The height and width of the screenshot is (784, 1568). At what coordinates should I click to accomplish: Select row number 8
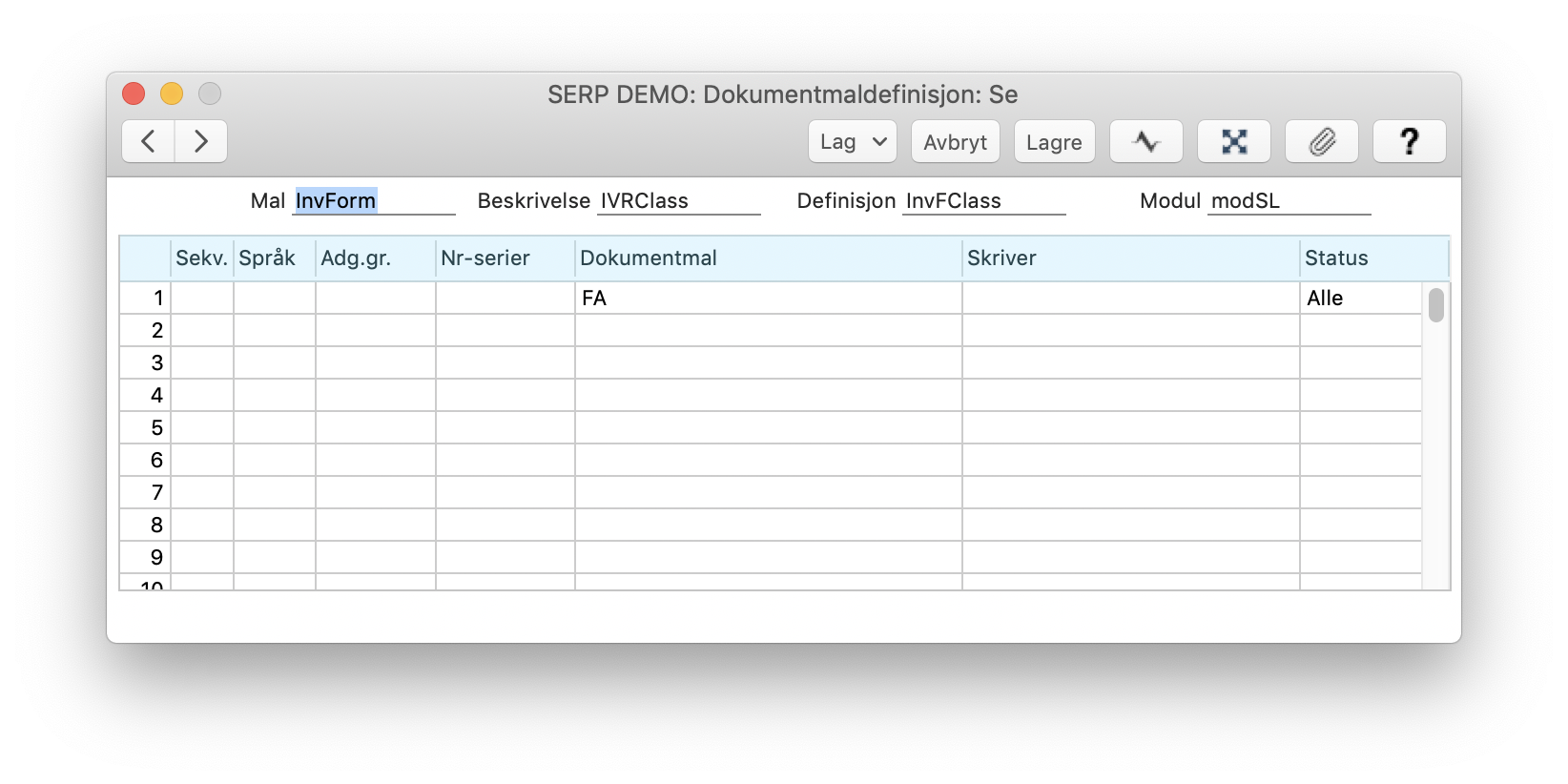point(146,525)
